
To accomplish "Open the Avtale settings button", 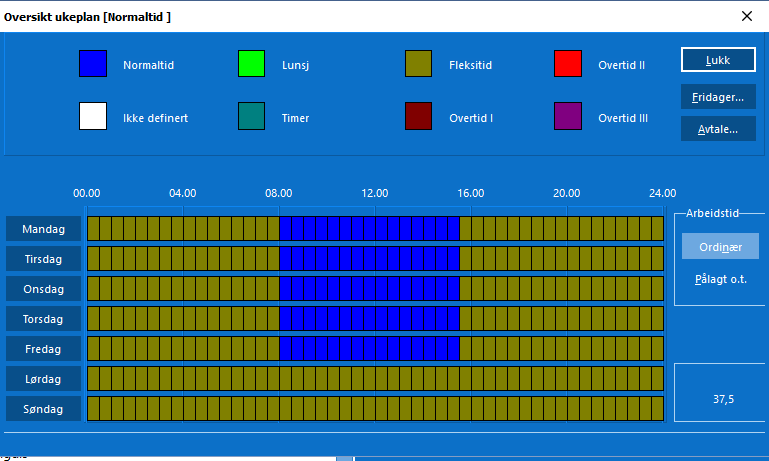I will [x=718, y=129].
